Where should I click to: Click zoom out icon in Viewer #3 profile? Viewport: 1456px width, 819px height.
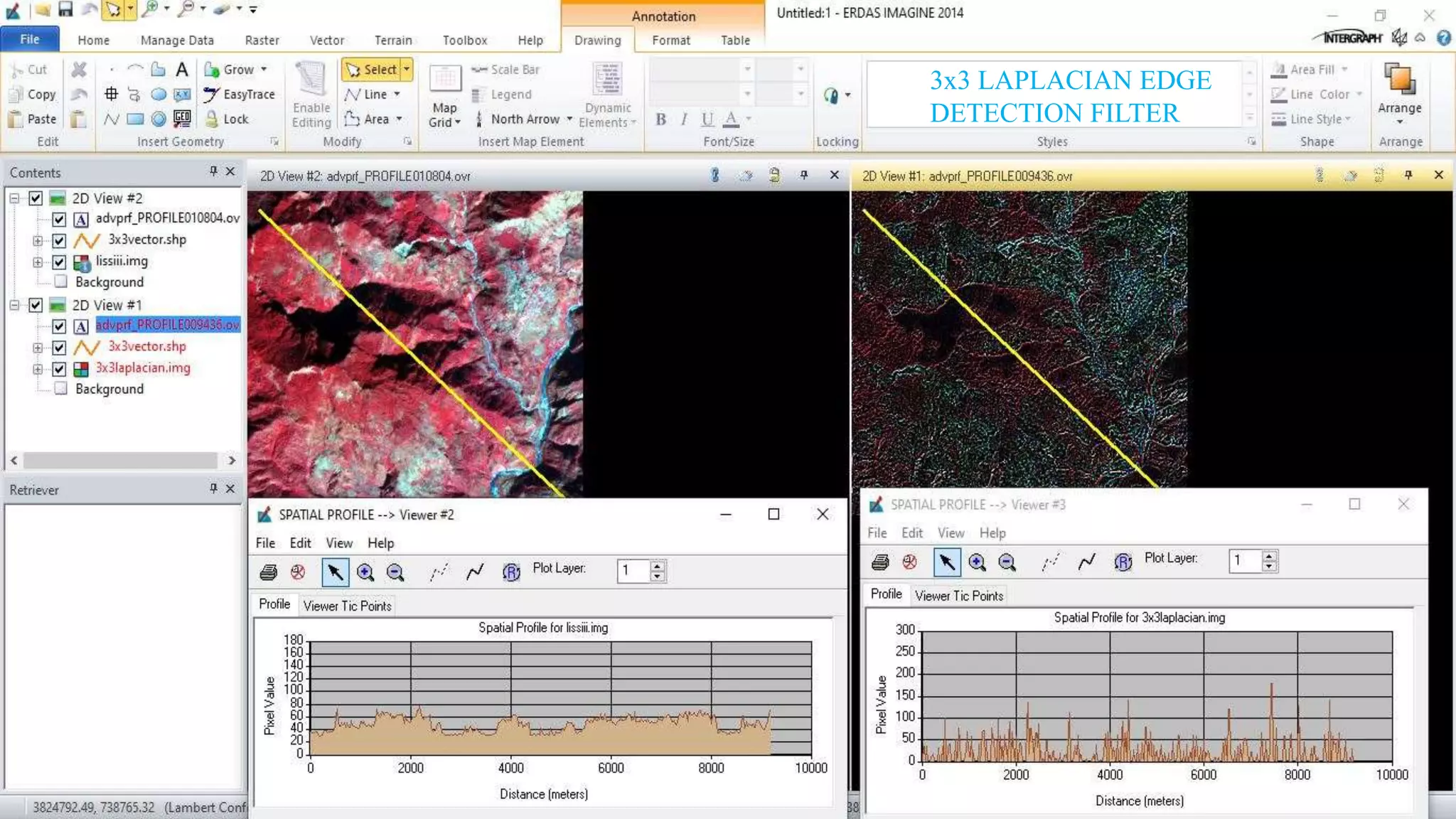(1007, 562)
